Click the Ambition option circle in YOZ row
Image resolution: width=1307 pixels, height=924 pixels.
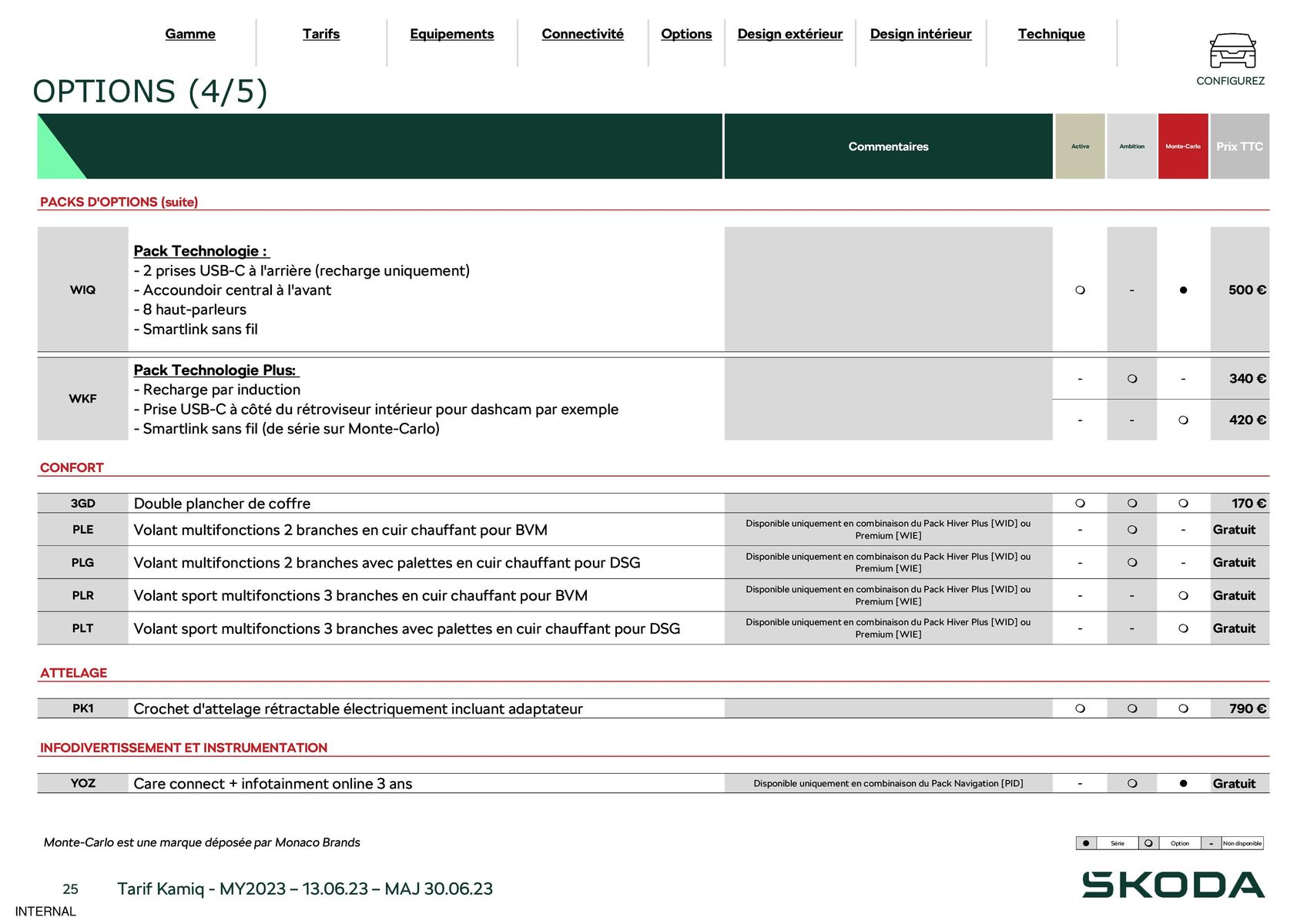(x=1131, y=784)
